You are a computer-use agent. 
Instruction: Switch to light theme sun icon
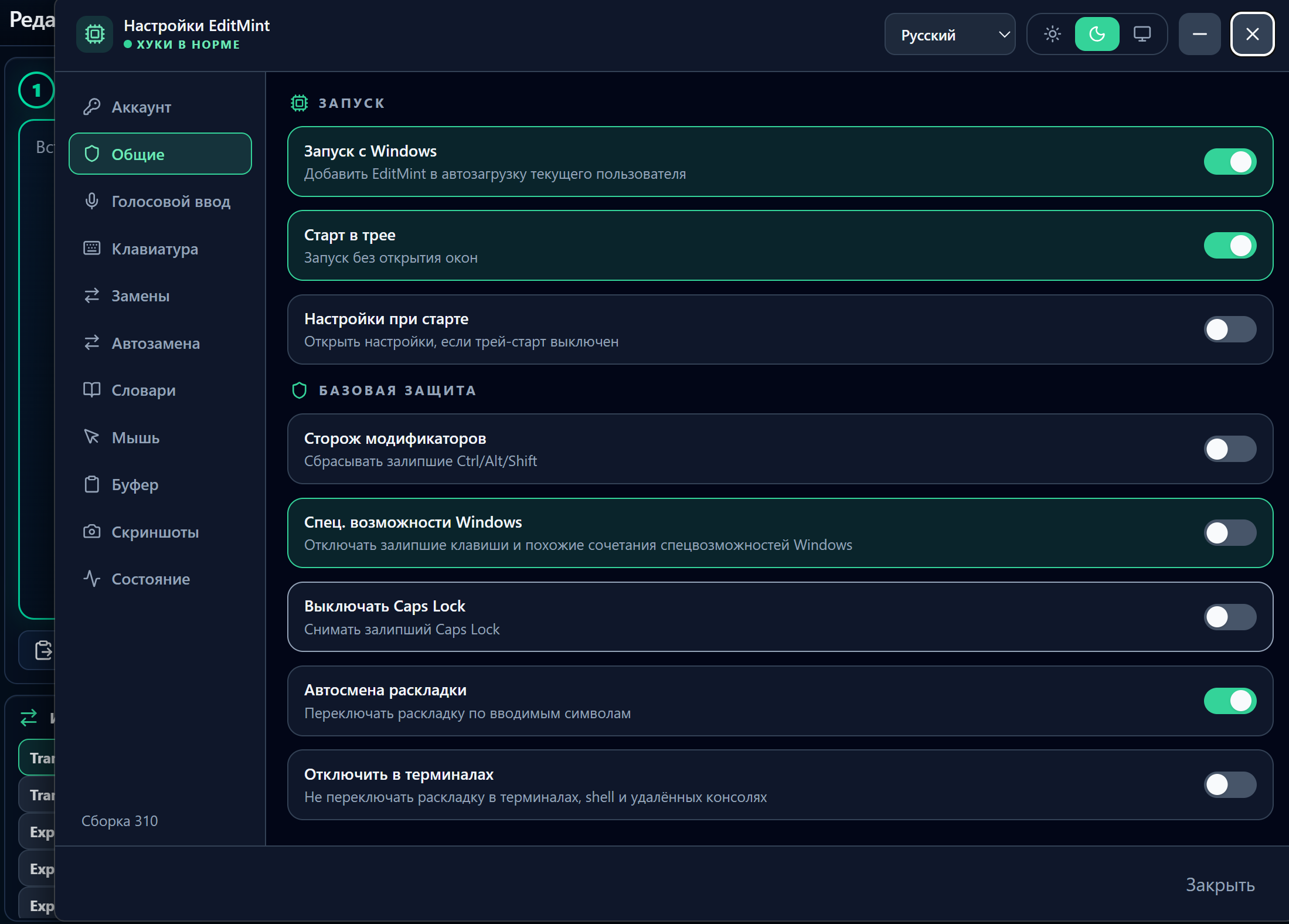click(1052, 34)
